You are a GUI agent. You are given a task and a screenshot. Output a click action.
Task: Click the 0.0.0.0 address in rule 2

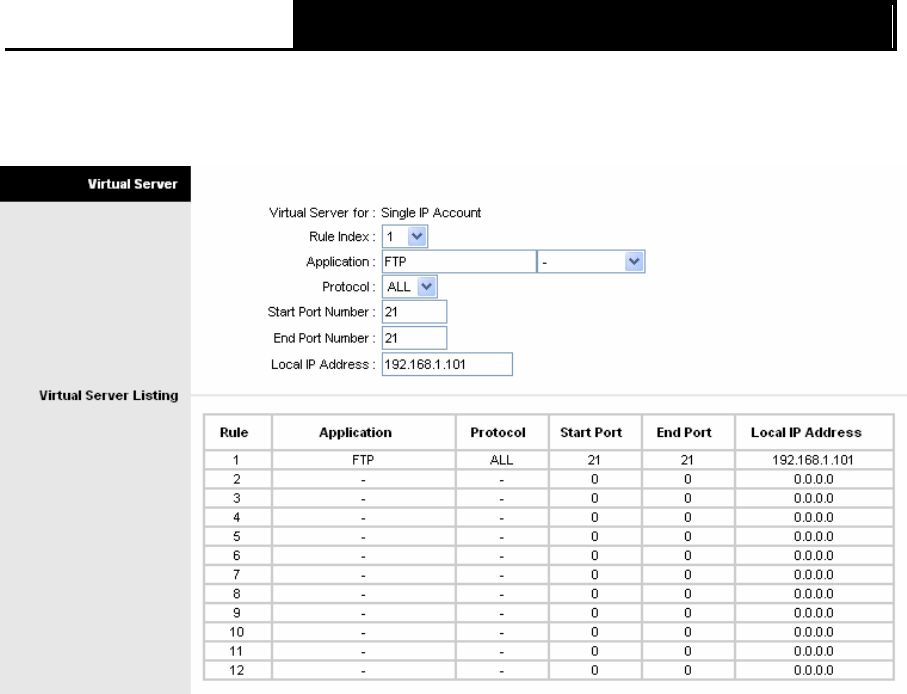pos(813,479)
